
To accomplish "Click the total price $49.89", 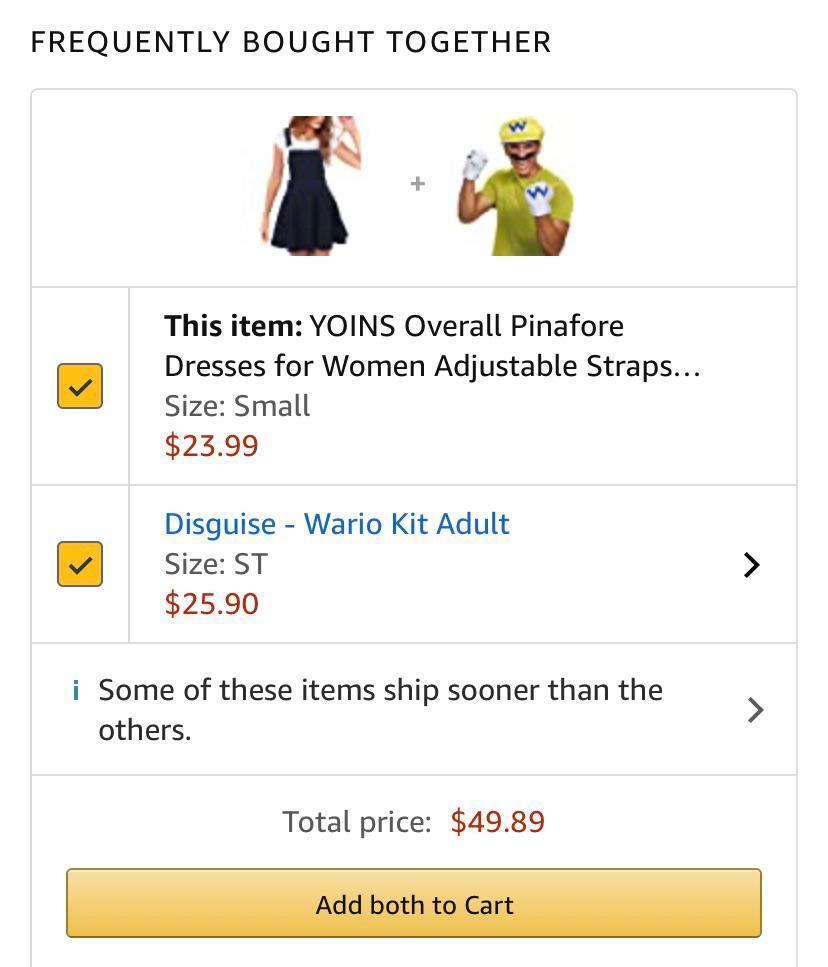I will click(497, 821).
